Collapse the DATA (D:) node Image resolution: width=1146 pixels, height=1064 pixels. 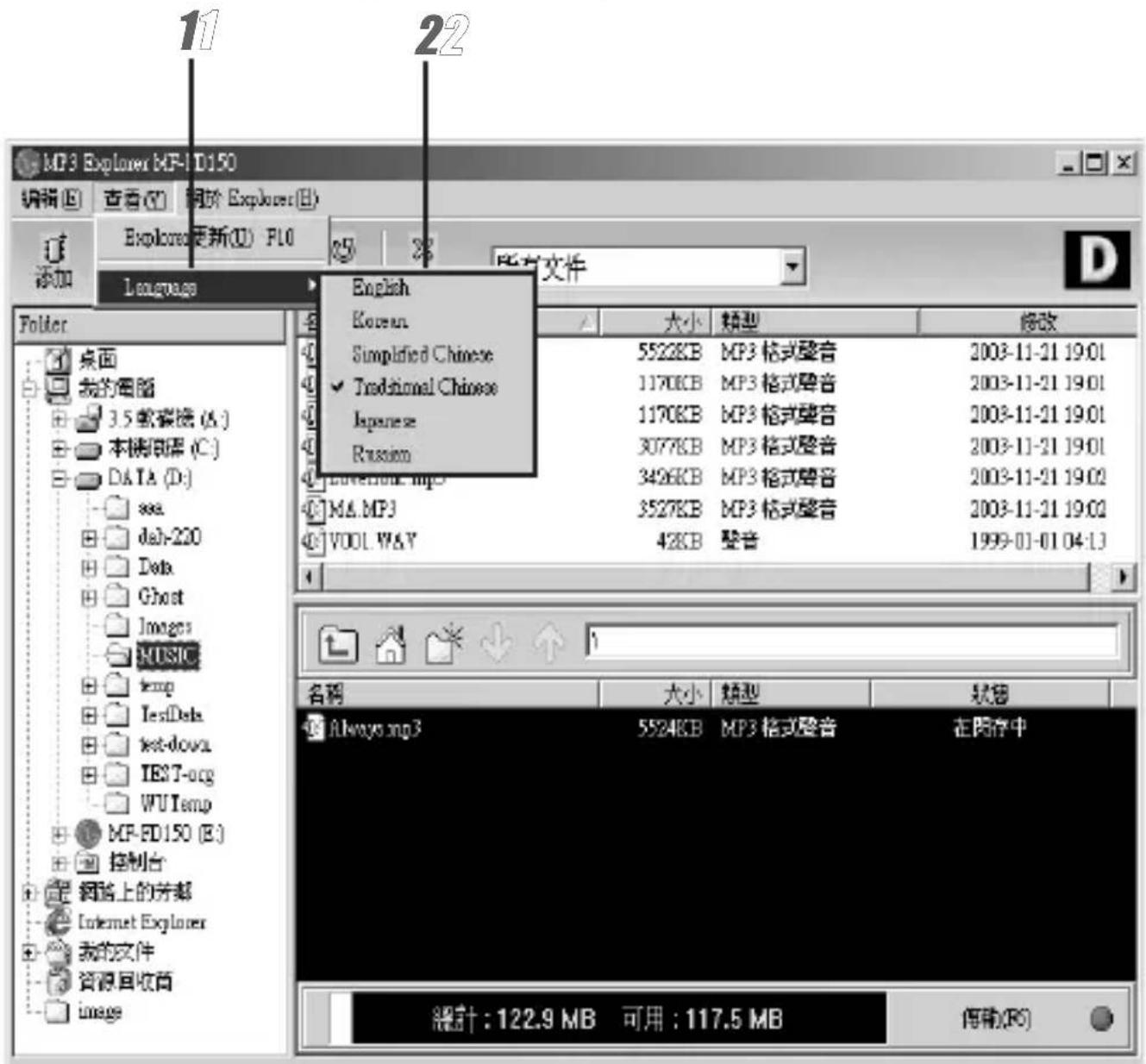pos(59,479)
